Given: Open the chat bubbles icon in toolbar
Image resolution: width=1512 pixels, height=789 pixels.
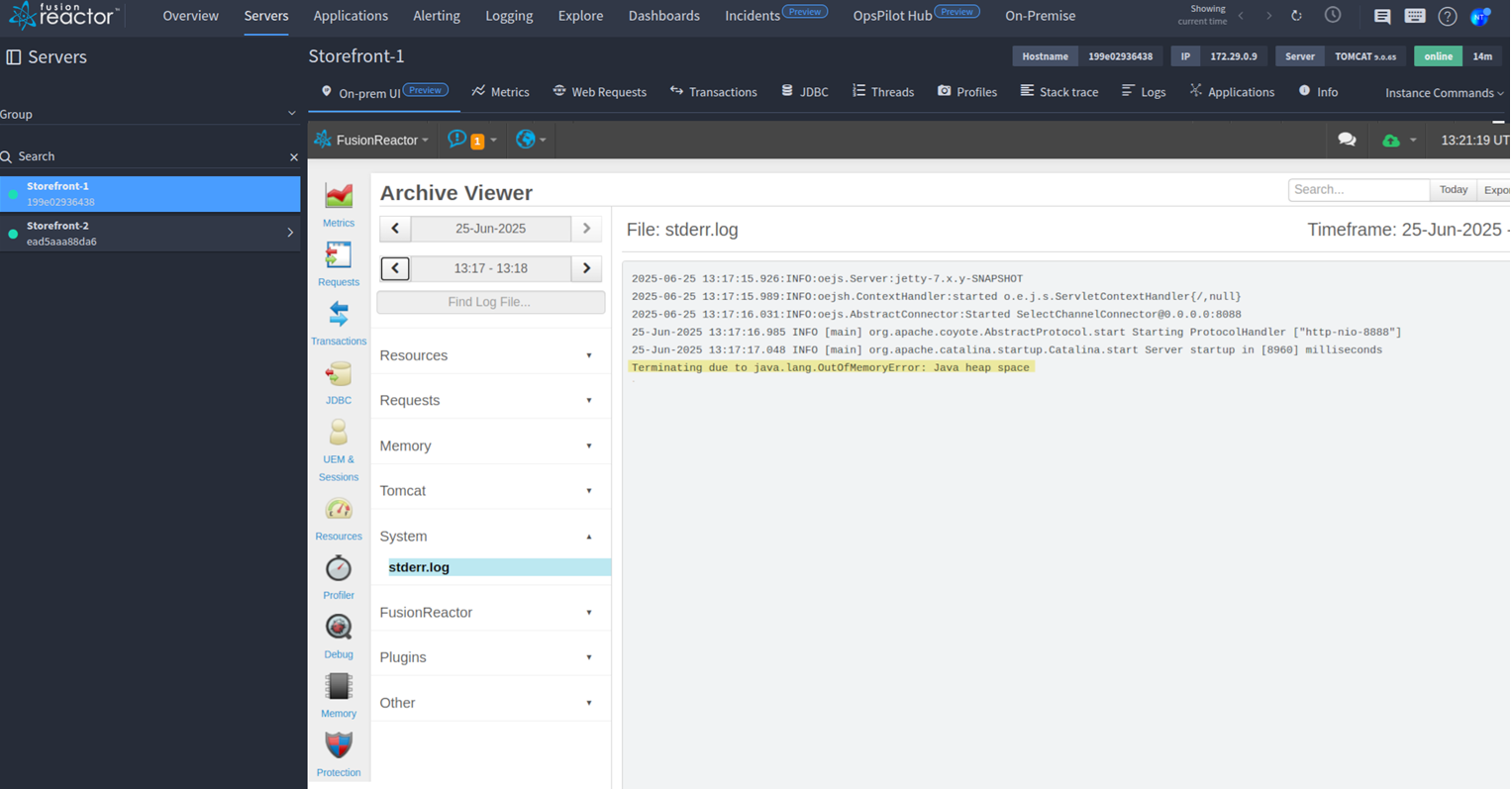Looking at the screenshot, I should click(x=1347, y=140).
